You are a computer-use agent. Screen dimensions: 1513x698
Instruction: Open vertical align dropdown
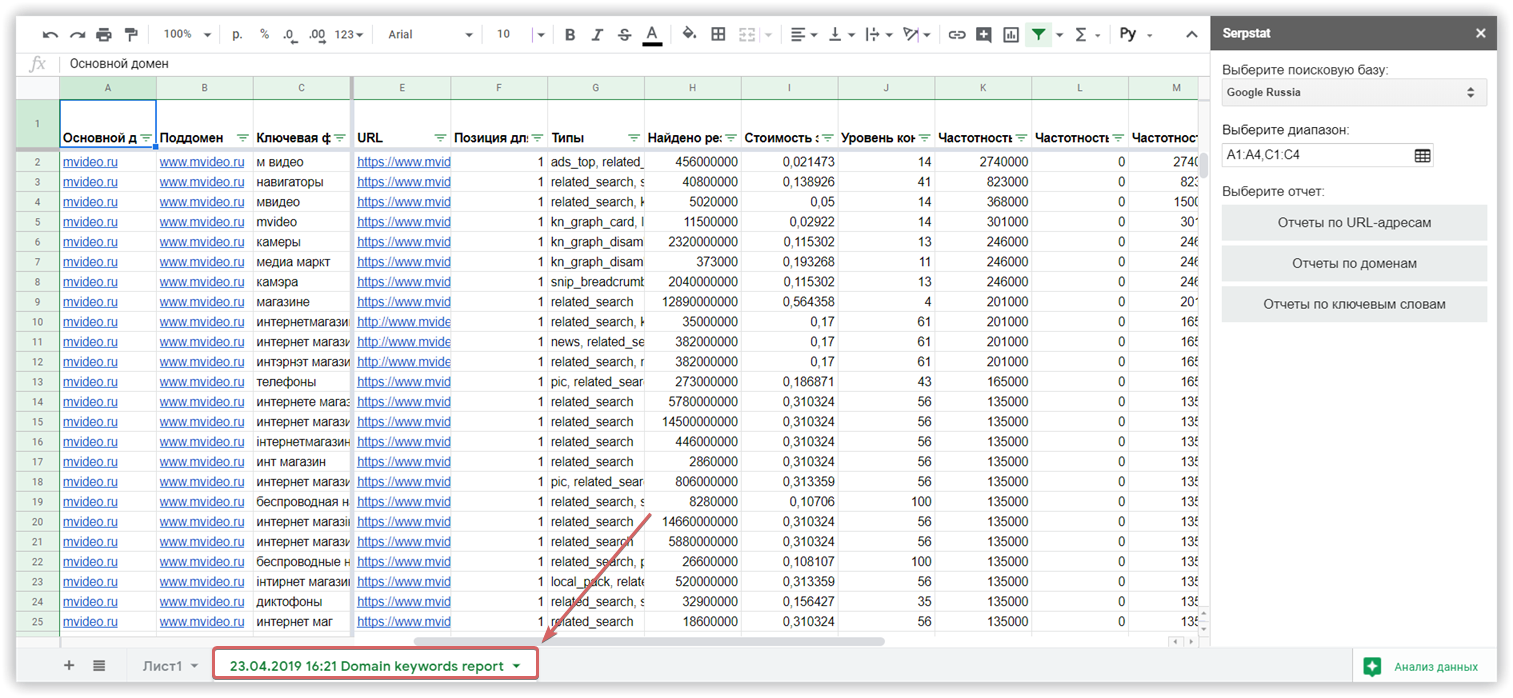(840, 35)
